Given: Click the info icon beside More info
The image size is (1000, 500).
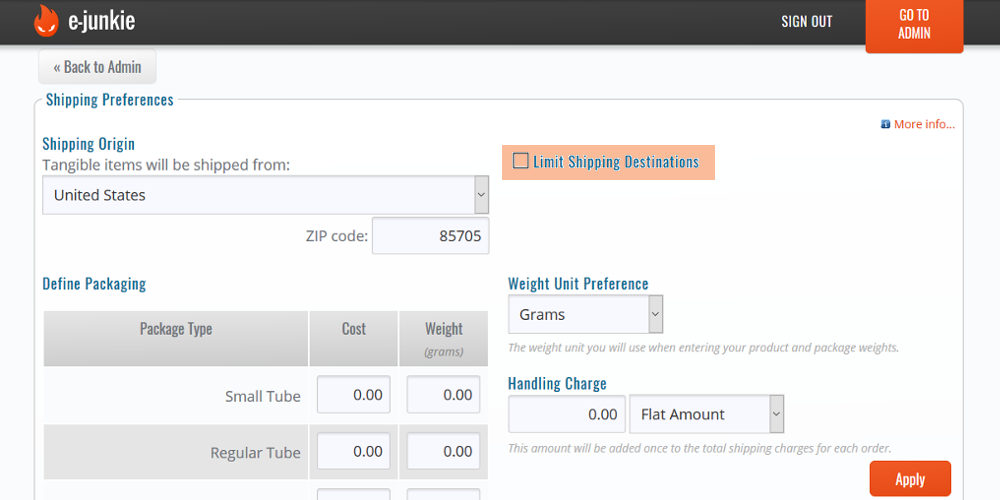Looking at the screenshot, I should point(885,125).
